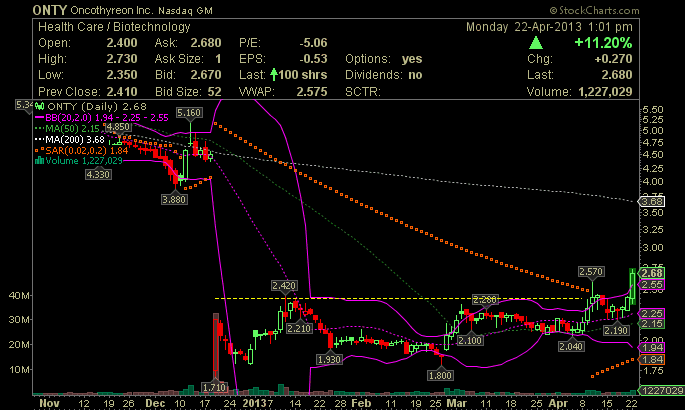Viewport: 685px width, 410px height.
Task: Click the 1.710 low price label
Action: pos(214,387)
